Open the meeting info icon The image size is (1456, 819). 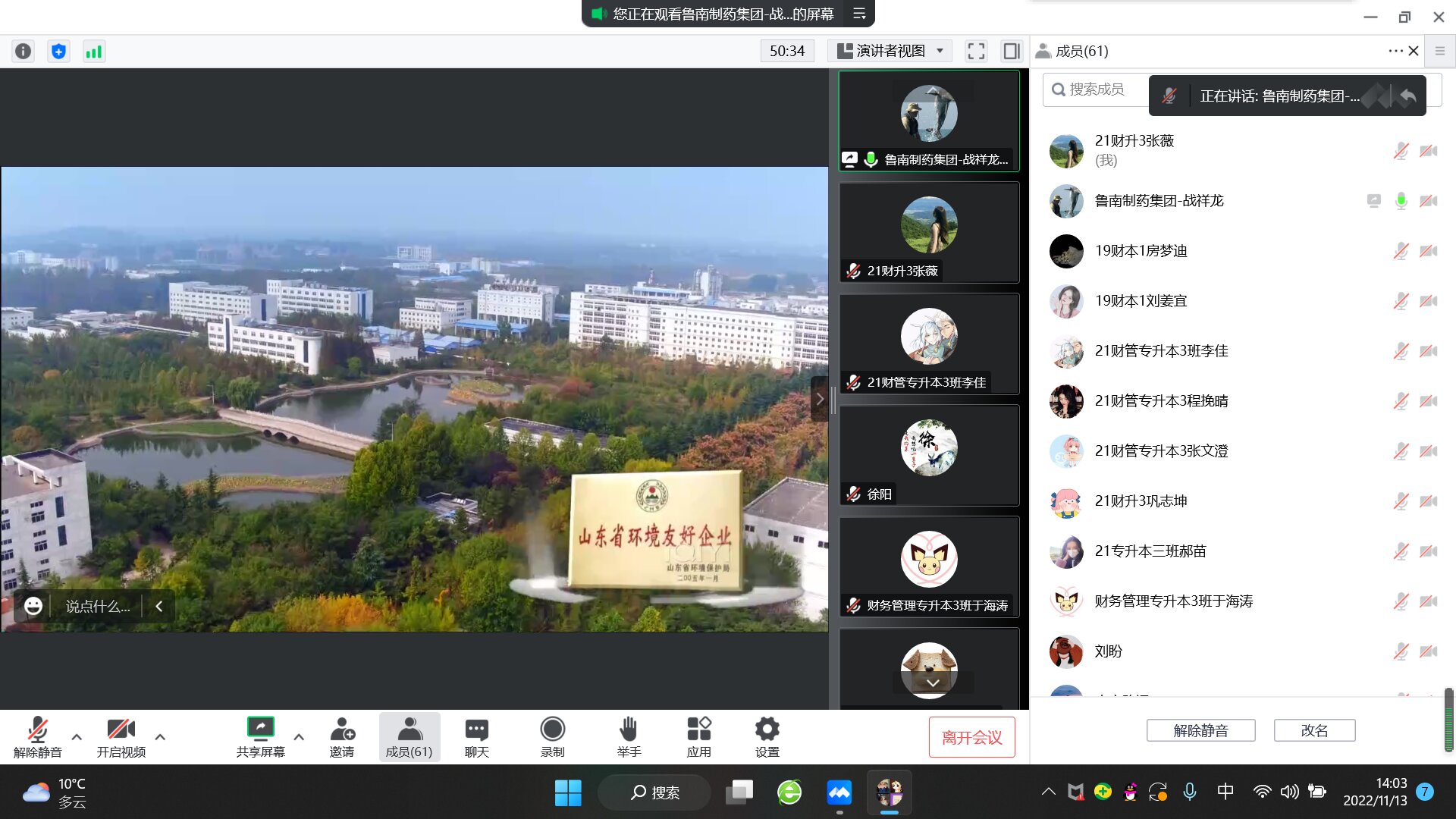click(x=24, y=51)
